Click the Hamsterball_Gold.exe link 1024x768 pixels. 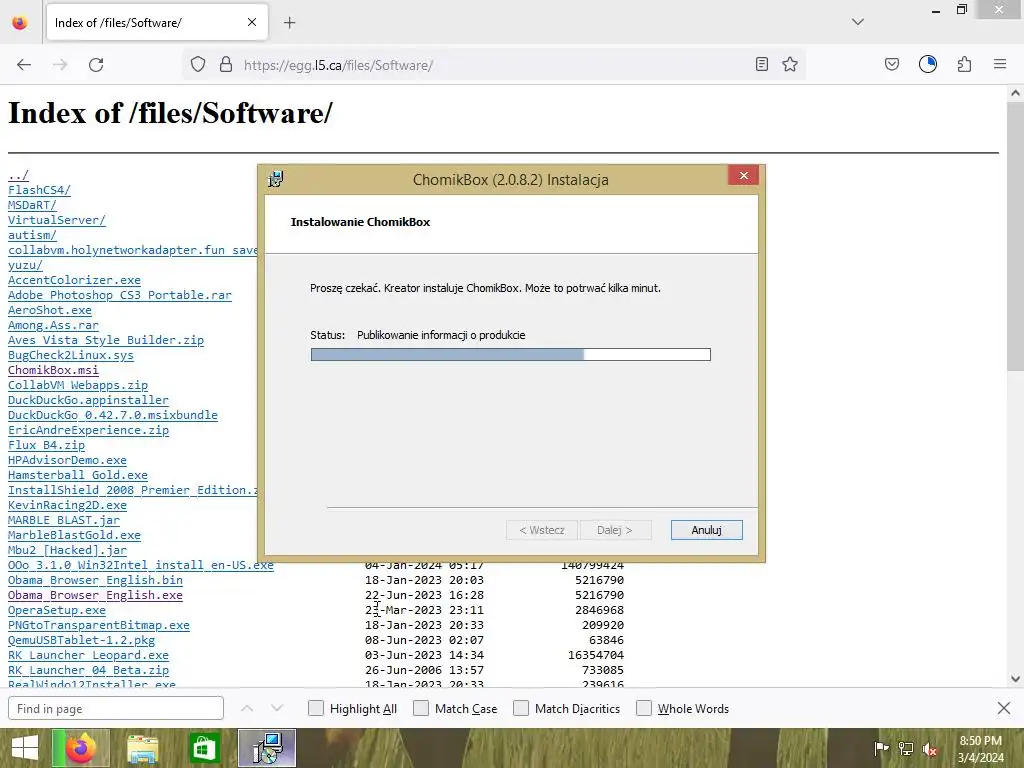[x=78, y=475]
